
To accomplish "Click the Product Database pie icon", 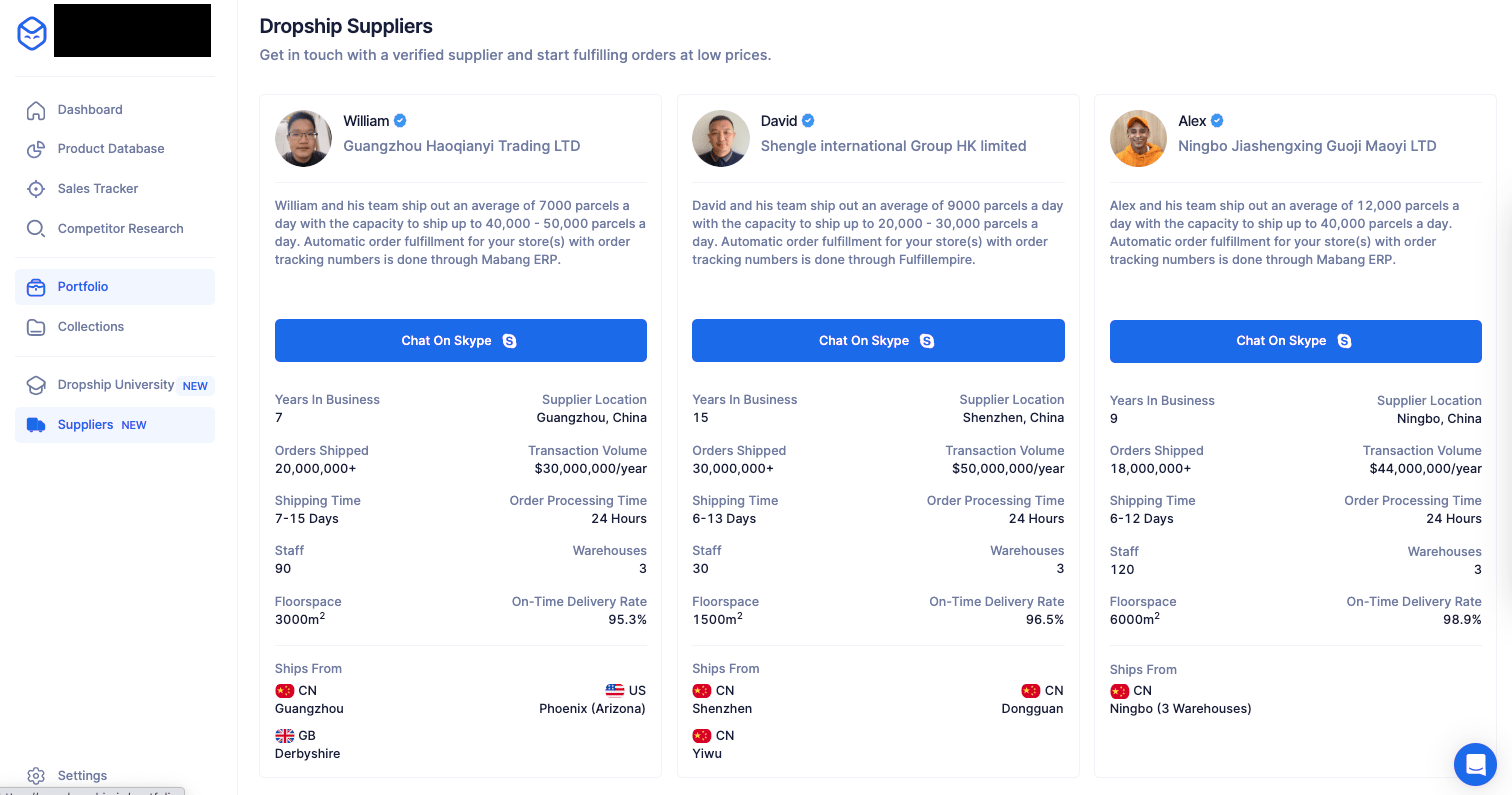I will click(x=36, y=149).
